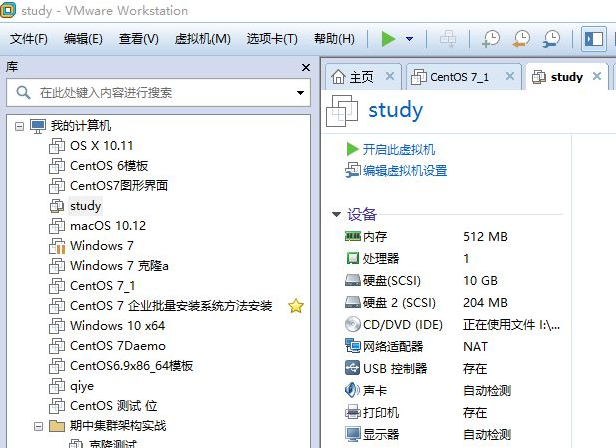Click 开启此虚拟机 link
The width and height of the screenshot is (616, 448).
398,149
